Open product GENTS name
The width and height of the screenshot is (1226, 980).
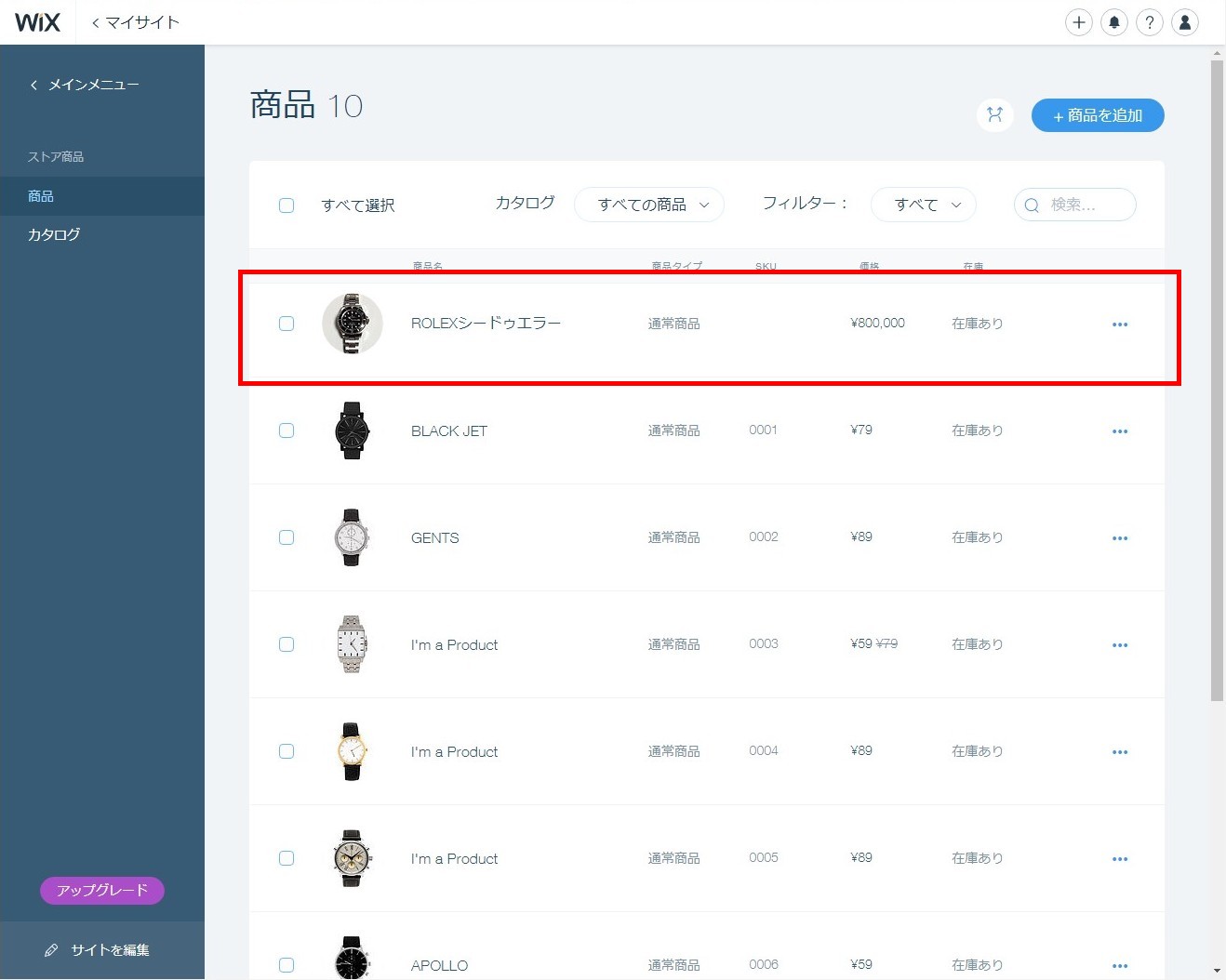(x=435, y=537)
